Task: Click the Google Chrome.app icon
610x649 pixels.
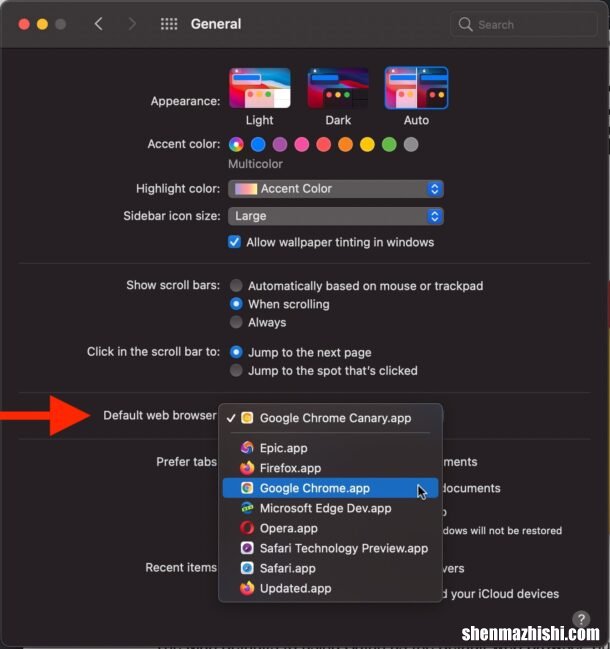Action: click(247, 488)
